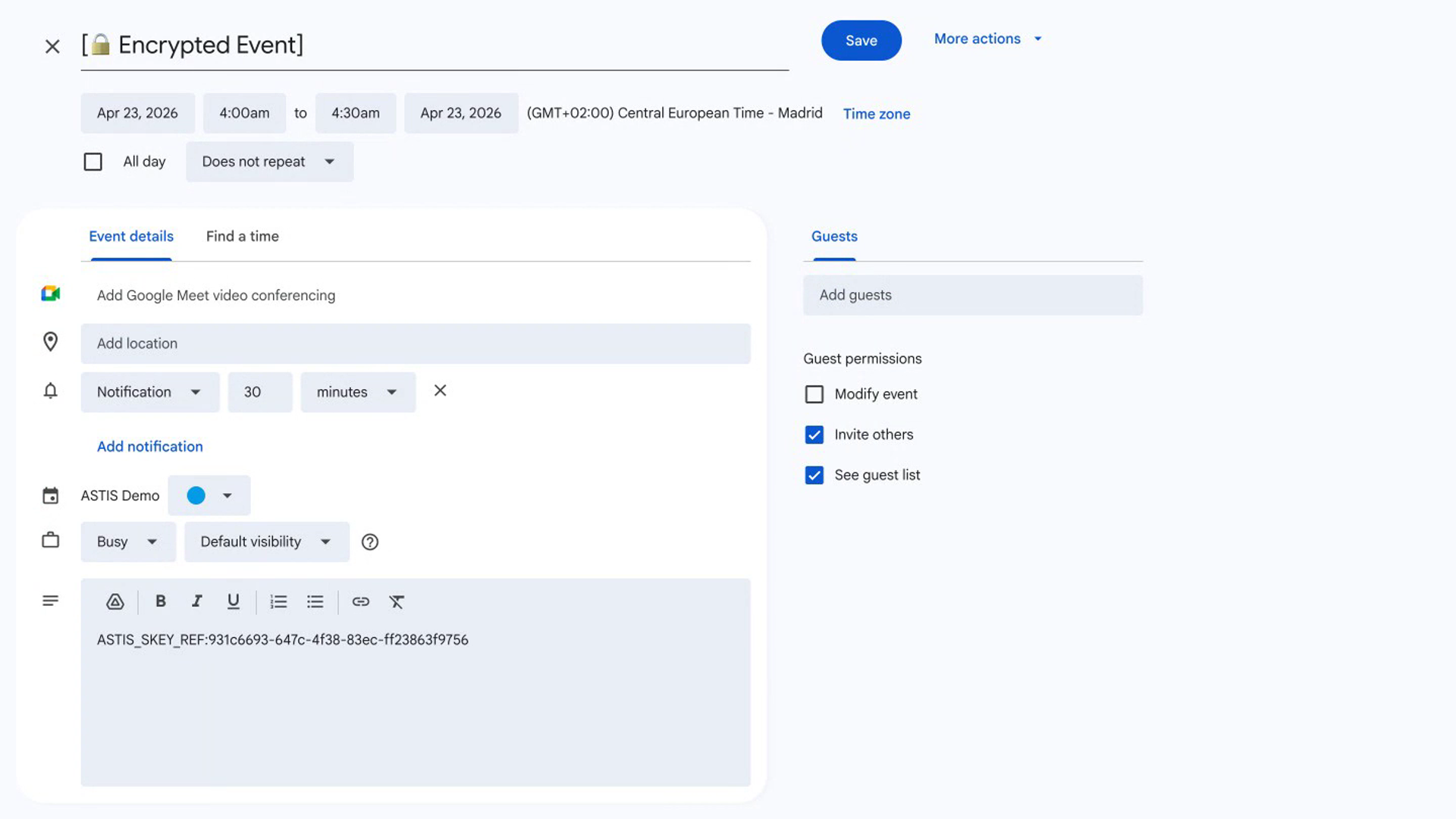Viewport: 1456px width, 819px height.
Task: Click the Google Meet camera icon
Action: click(50, 294)
